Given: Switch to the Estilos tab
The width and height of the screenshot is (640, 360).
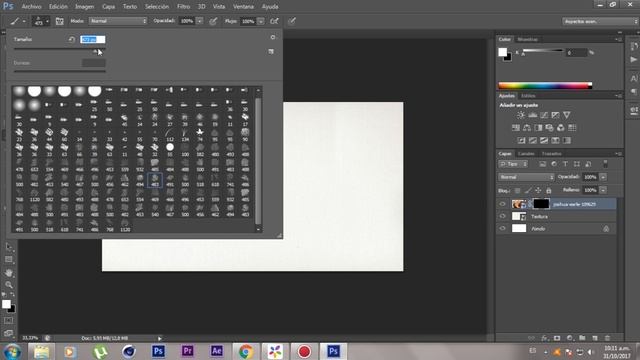Looking at the screenshot, I should click(528, 96).
